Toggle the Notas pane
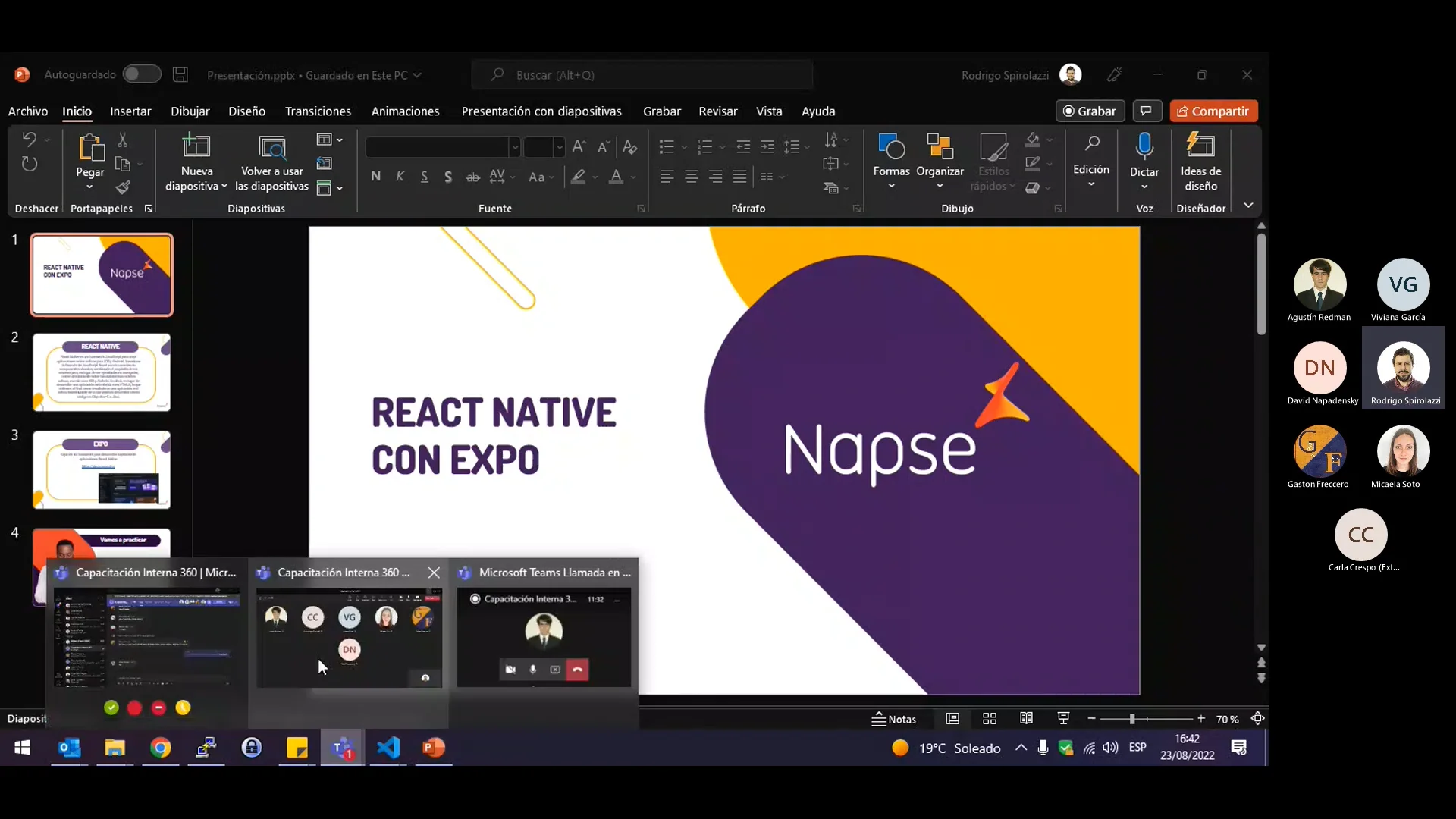The height and width of the screenshot is (819, 1456). point(894,719)
